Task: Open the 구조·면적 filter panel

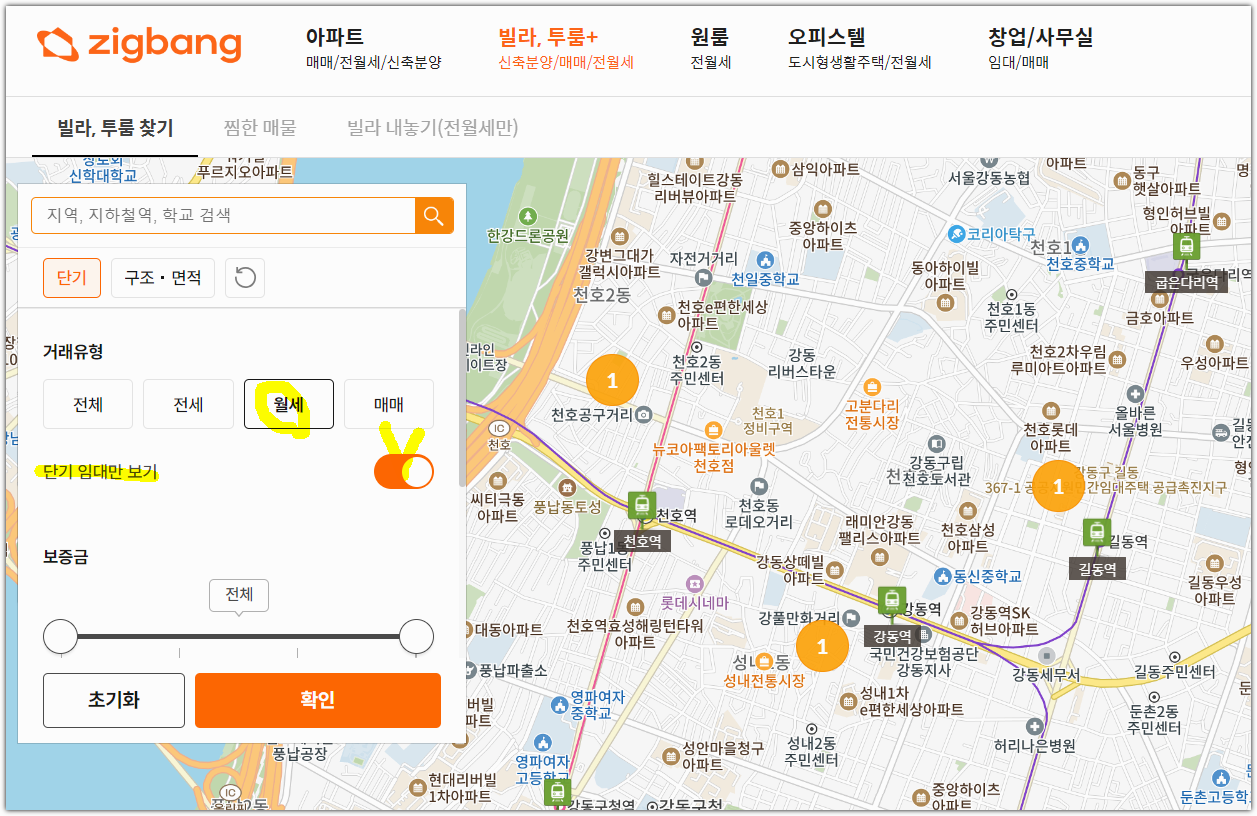Action: coord(162,277)
